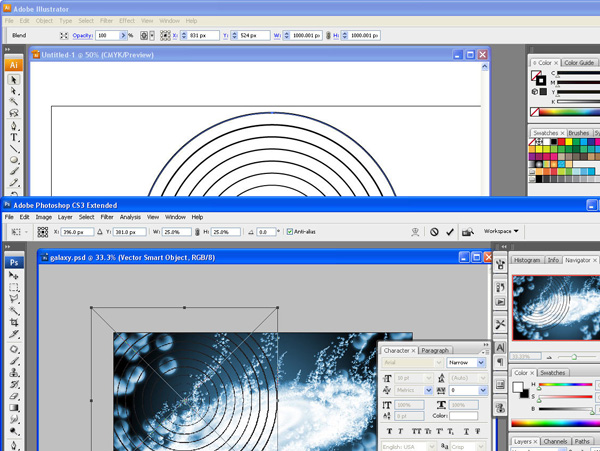Select Photoshop's Magic Wand tool
Screen dimensions: 600x451
click(14, 310)
